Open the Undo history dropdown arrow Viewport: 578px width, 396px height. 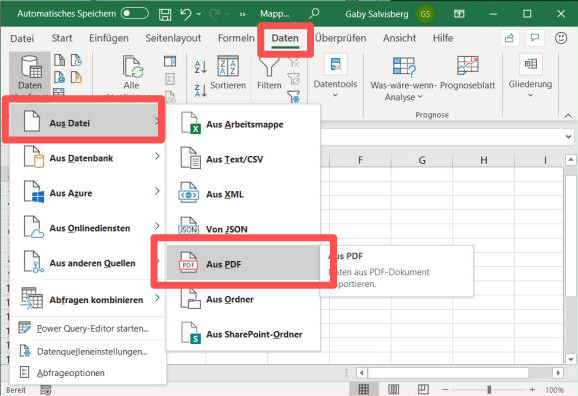coord(199,14)
